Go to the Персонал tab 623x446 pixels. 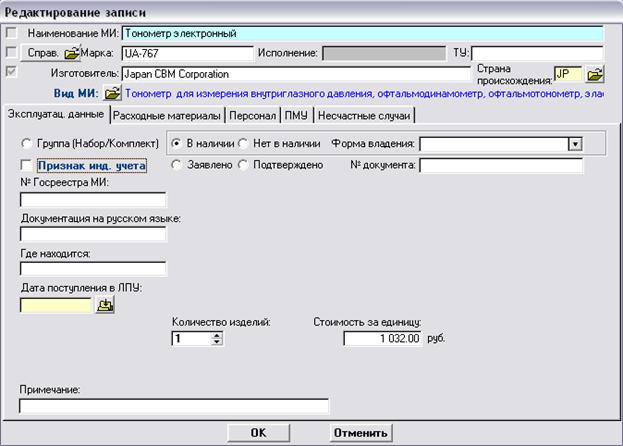click(x=252, y=115)
